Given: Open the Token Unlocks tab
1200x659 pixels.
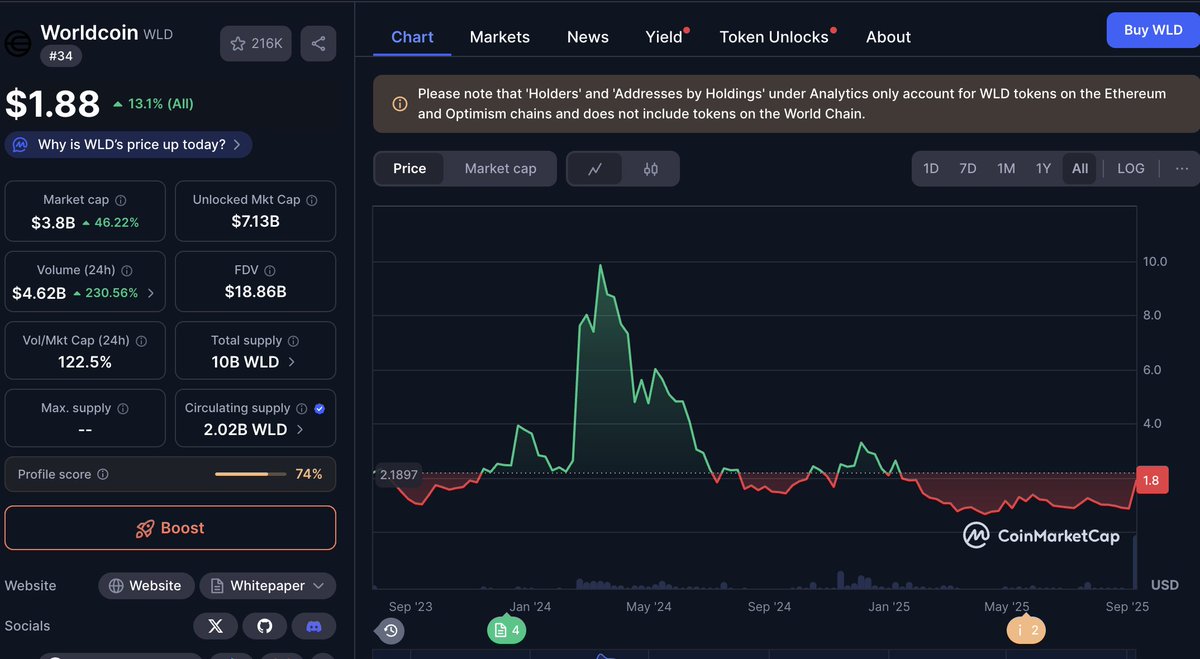Looking at the screenshot, I should point(776,37).
